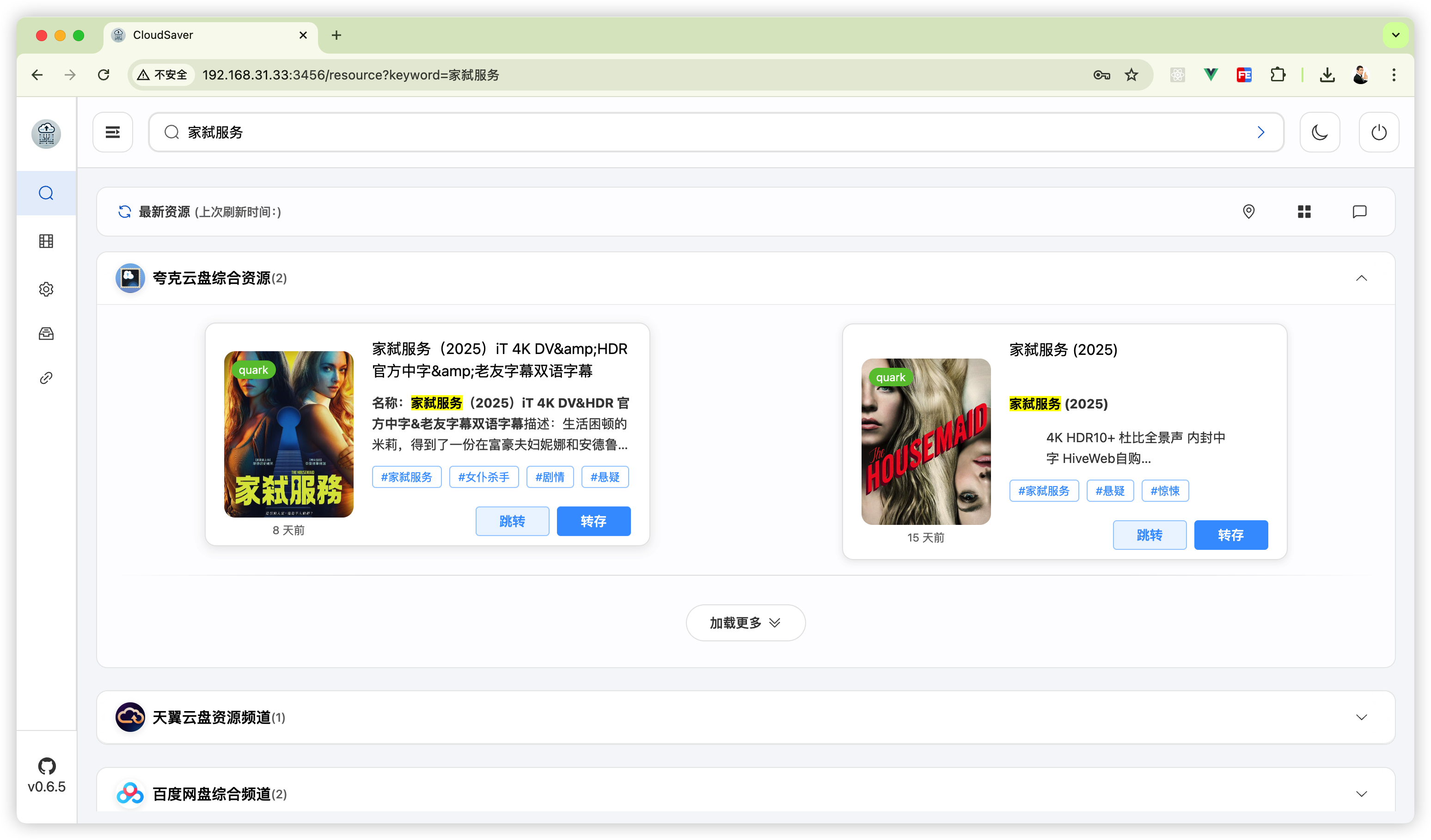Select the #女仆杀手 tag

(x=483, y=477)
